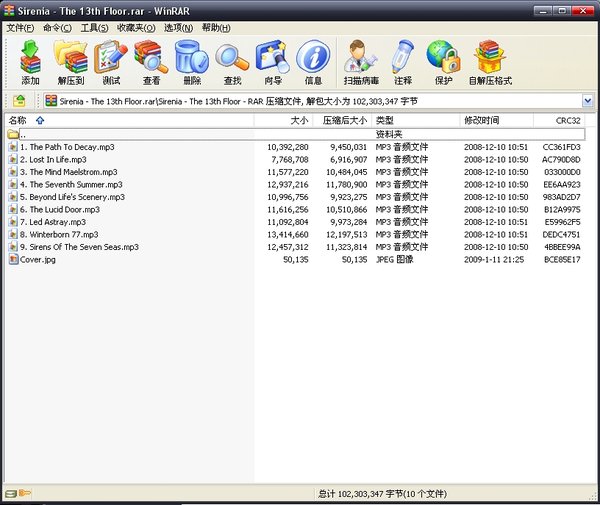Sort by the CRC32 column header
Image resolution: width=600 pixels, height=505 pixels.
[x=559, y=121]
